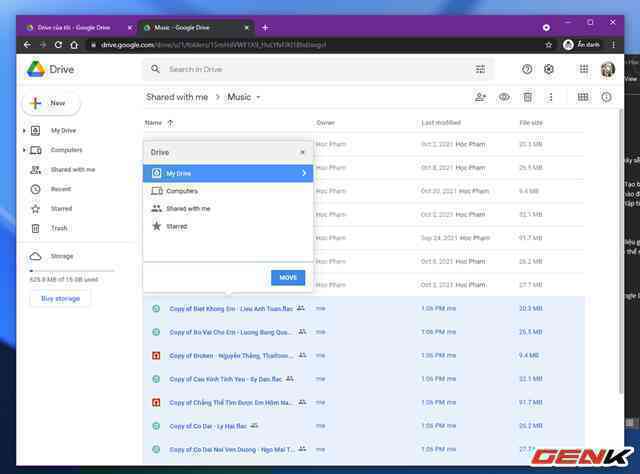Select Shared with me in move dialog
Screen dimensions: 640x474
point(228,209)
